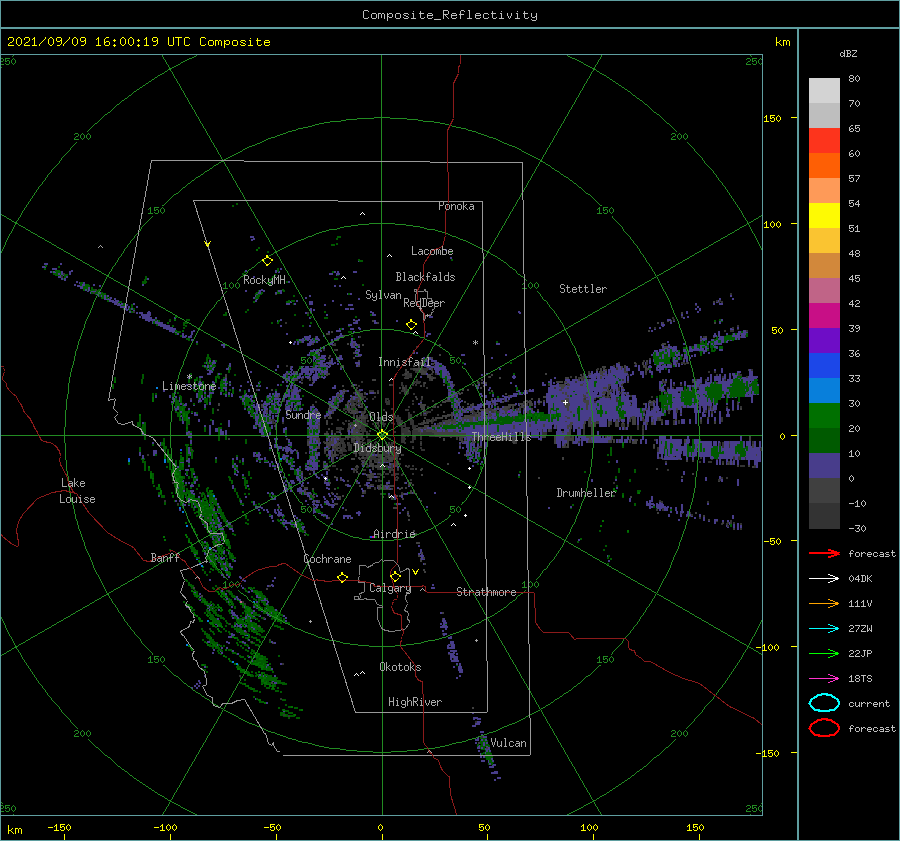Click the dBZ legend heading

tap(848, 53)
